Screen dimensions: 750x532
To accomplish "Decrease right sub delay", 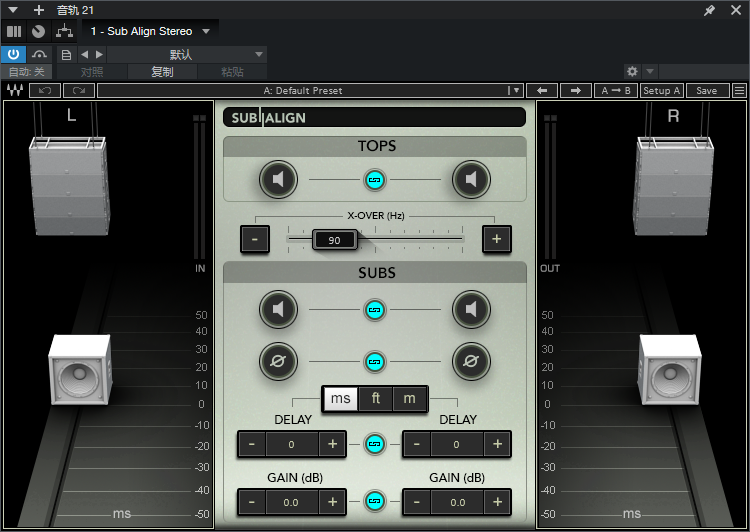I will 417,444.
